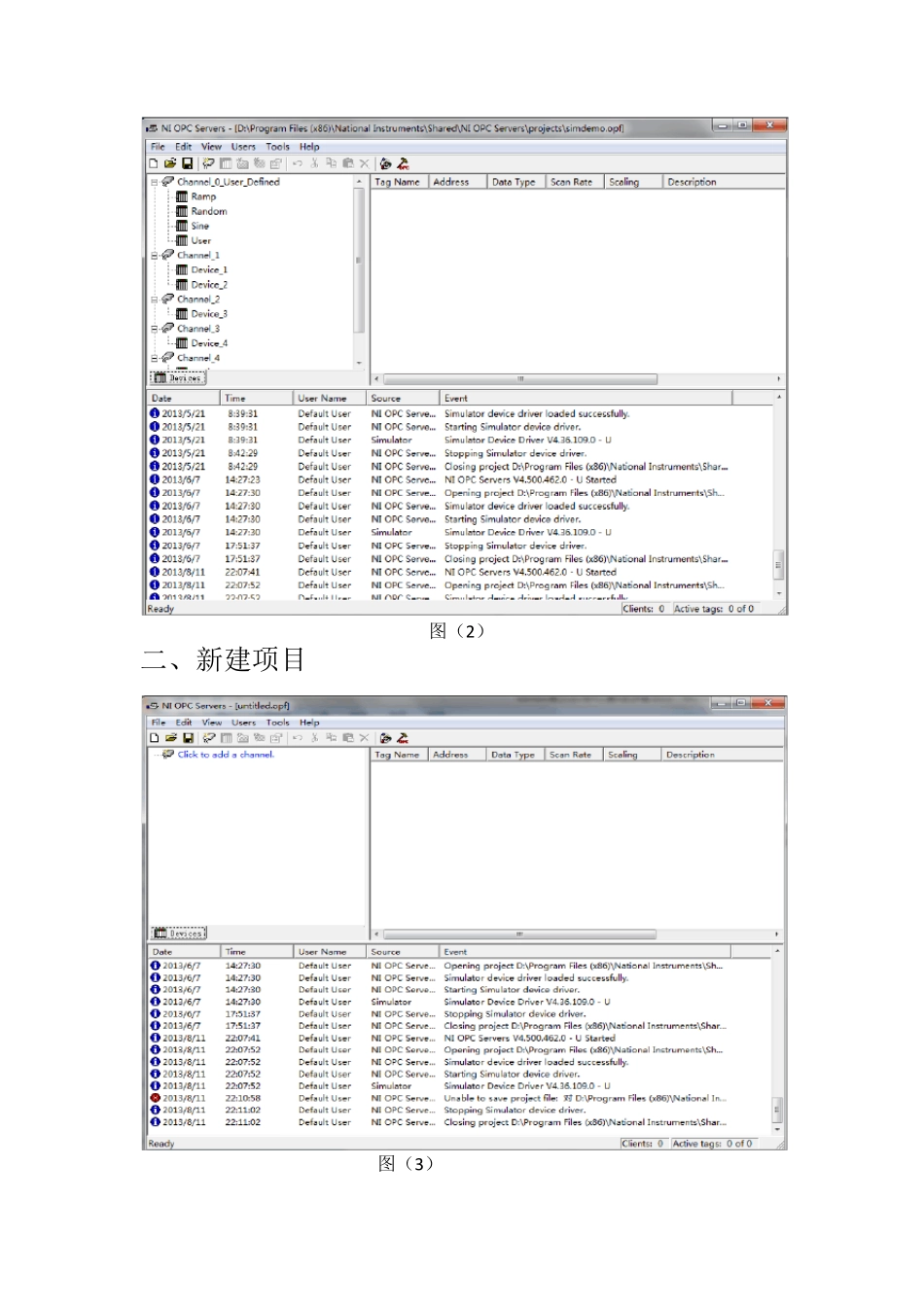Launch Quick Client icon in untitled.opf window toolbar

click(403, 738)
